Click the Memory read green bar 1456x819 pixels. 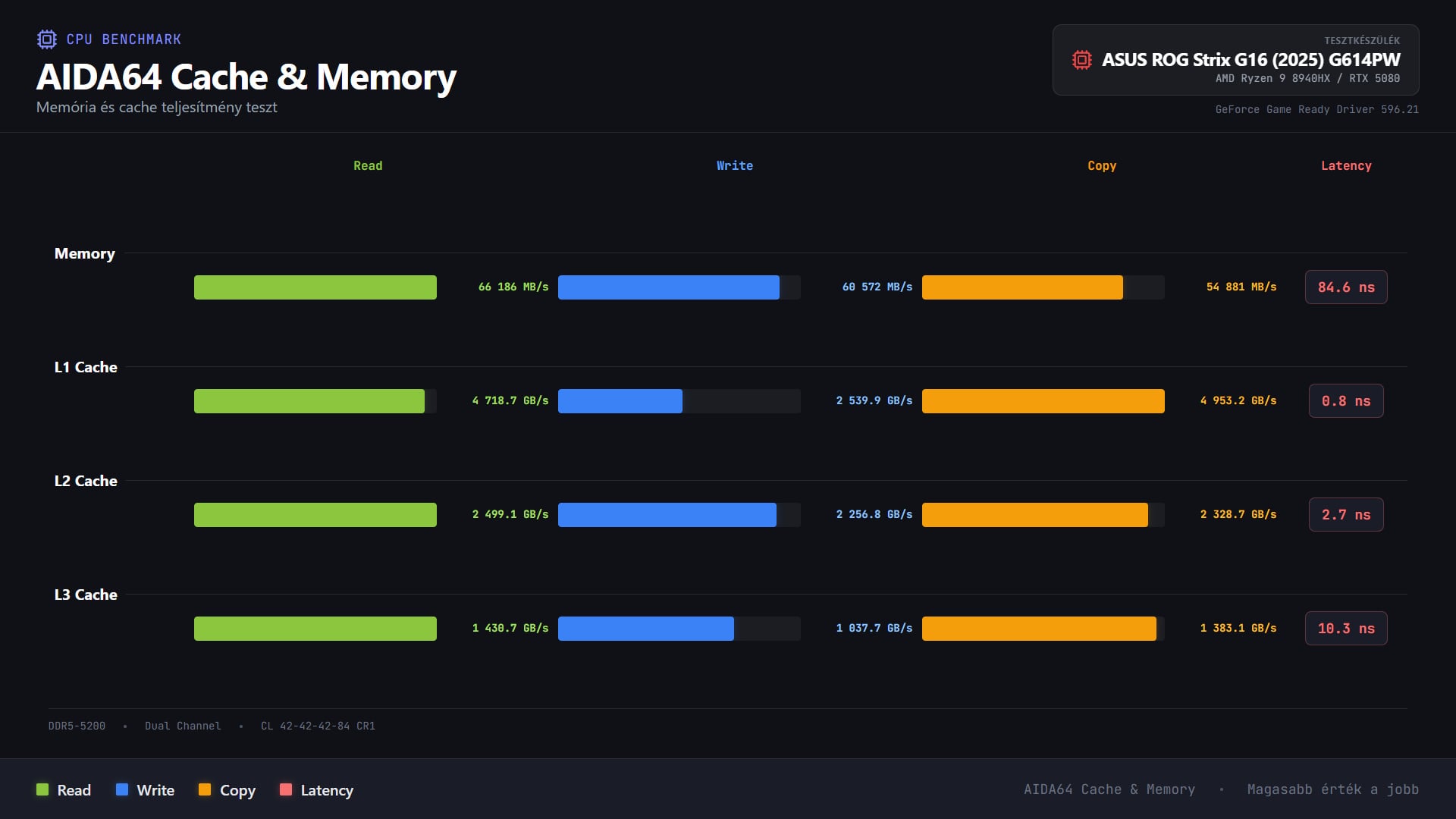click(315, 287)
